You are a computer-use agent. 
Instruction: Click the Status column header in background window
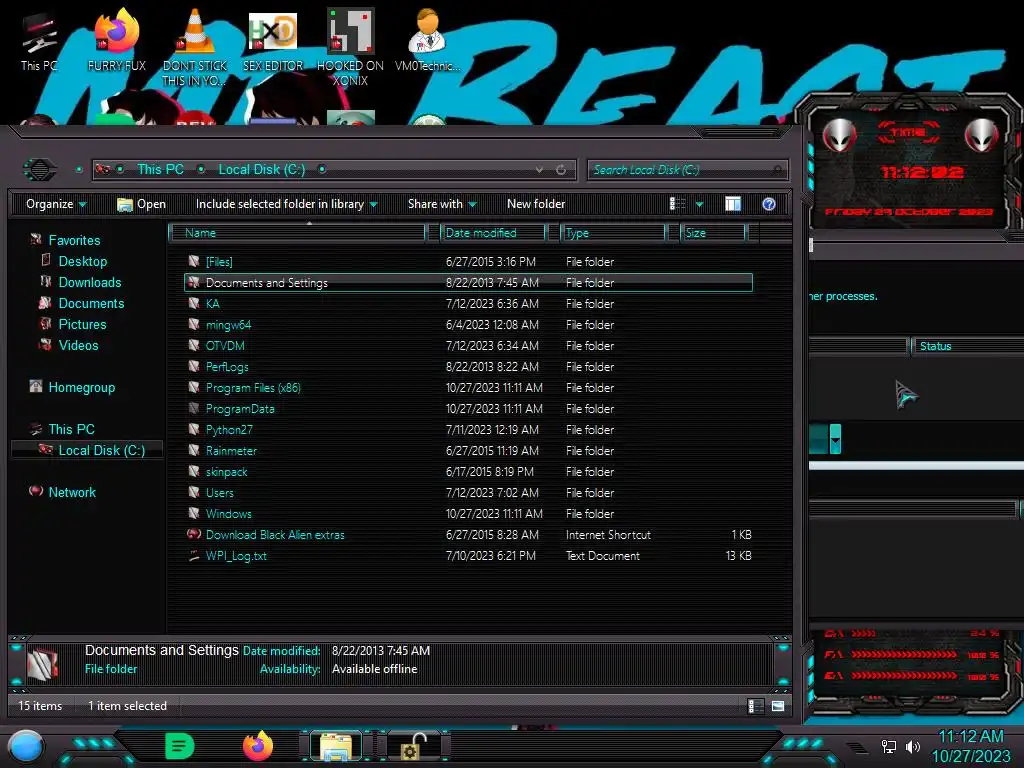point(967,346)
